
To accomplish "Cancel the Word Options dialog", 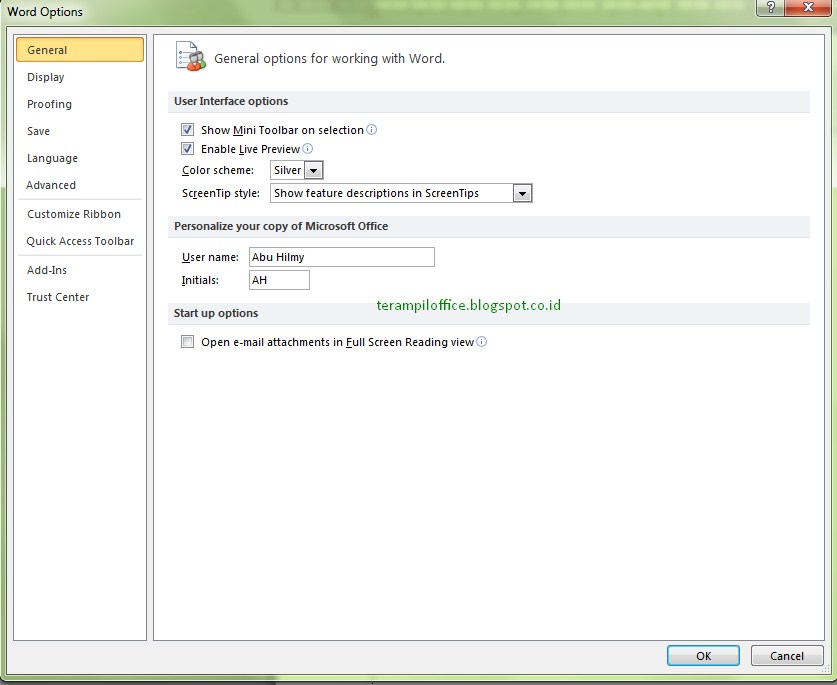I will click(787, 655).
